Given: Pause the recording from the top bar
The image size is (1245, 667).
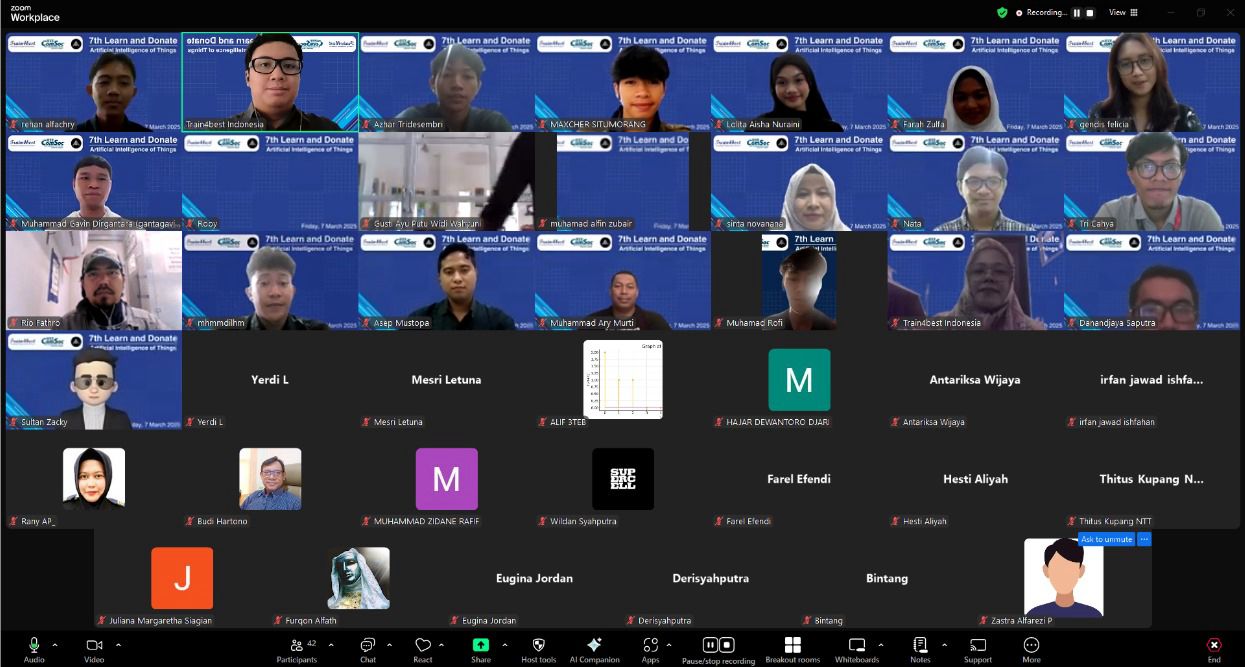Looking at the screenshot, I should click(1077, 13).
